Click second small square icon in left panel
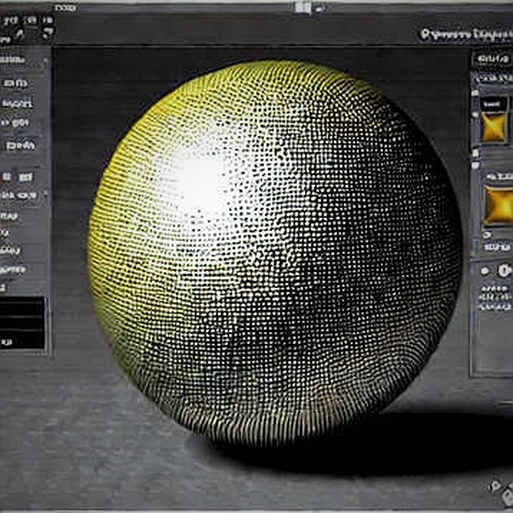This screenshot has width=513, height=513. click(x=25, y=177)
